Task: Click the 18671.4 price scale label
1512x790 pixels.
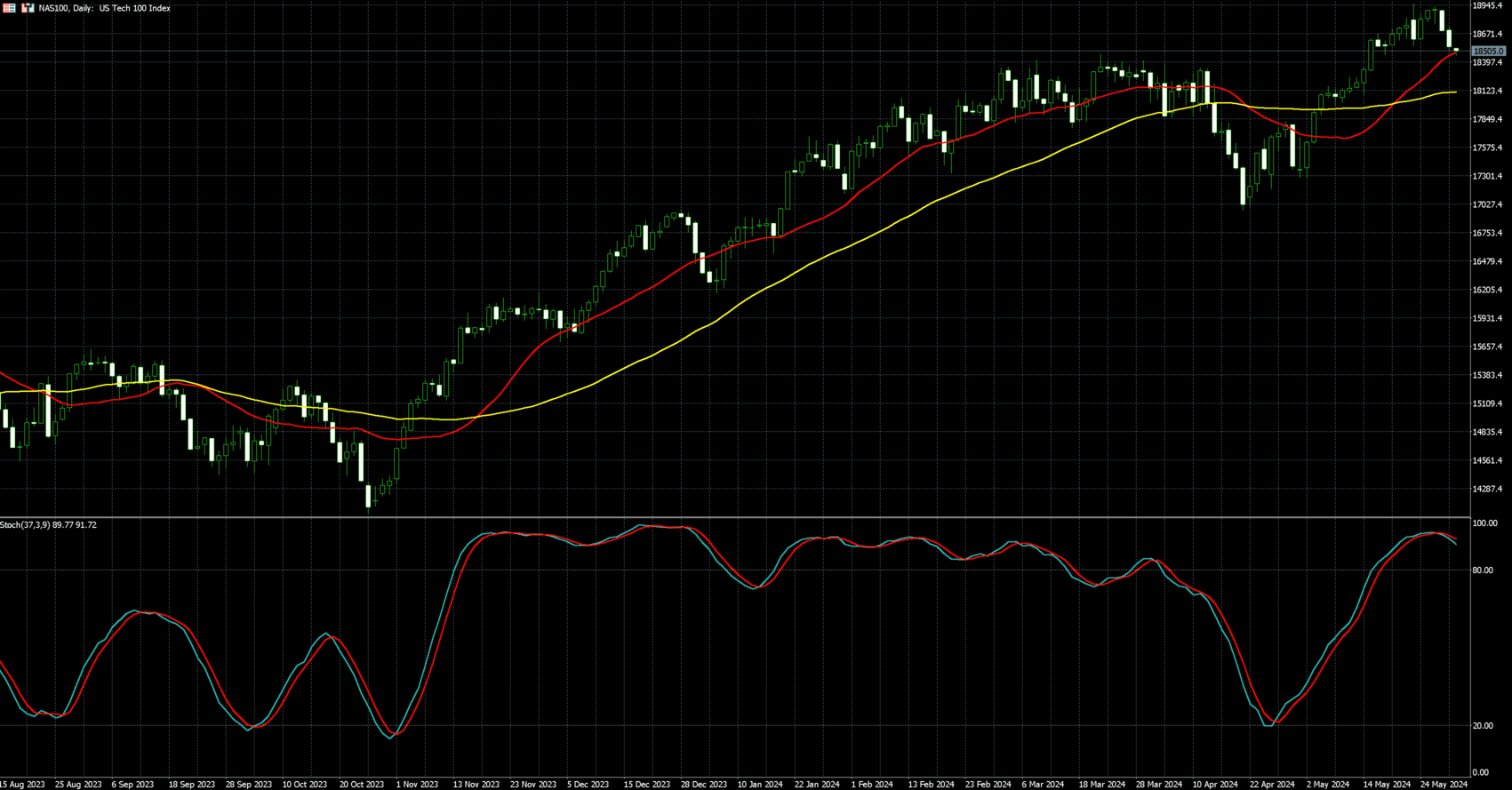Action: 1487,34
